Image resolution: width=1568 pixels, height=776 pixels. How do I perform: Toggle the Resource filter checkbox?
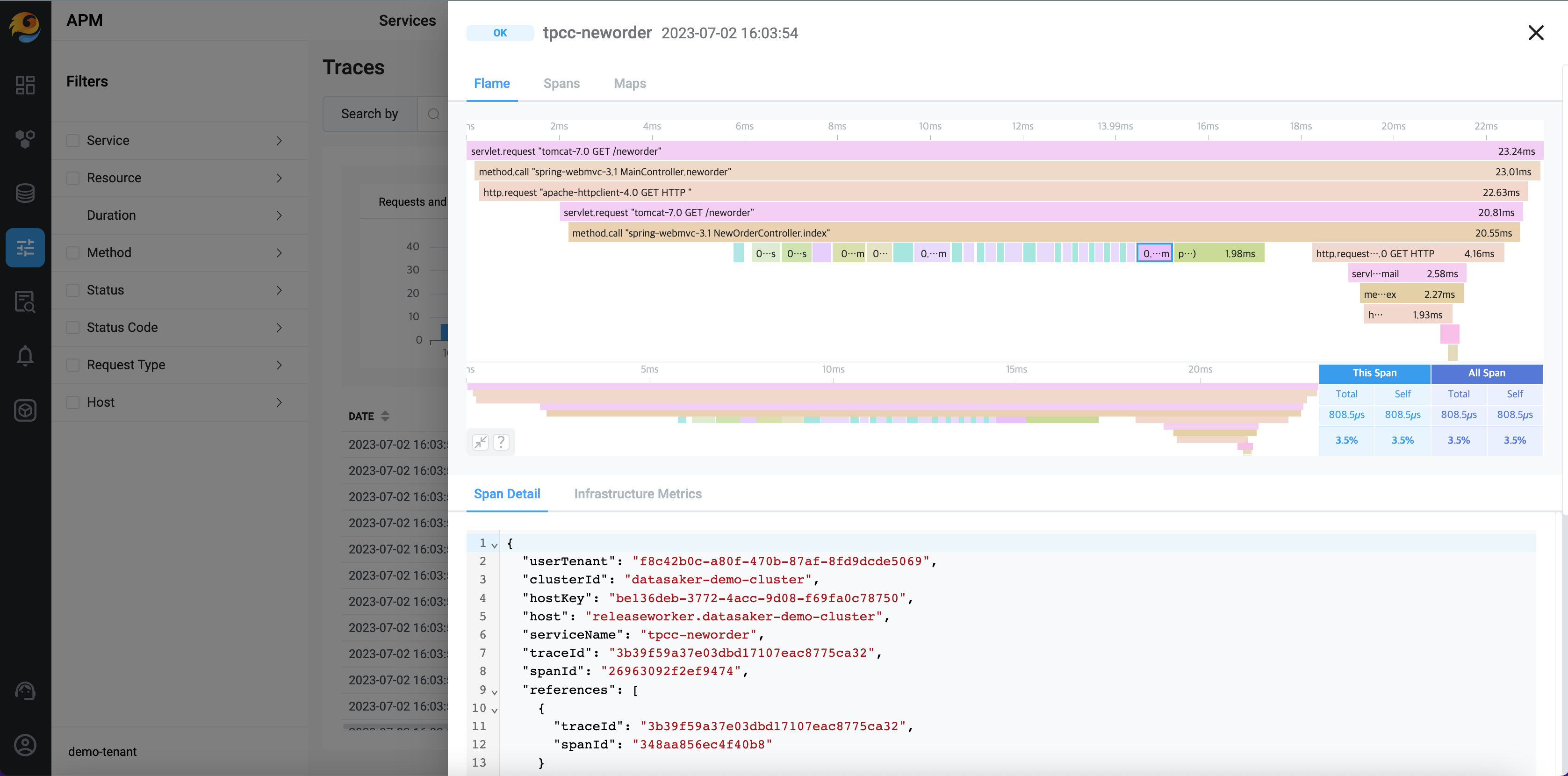point(73,178)
